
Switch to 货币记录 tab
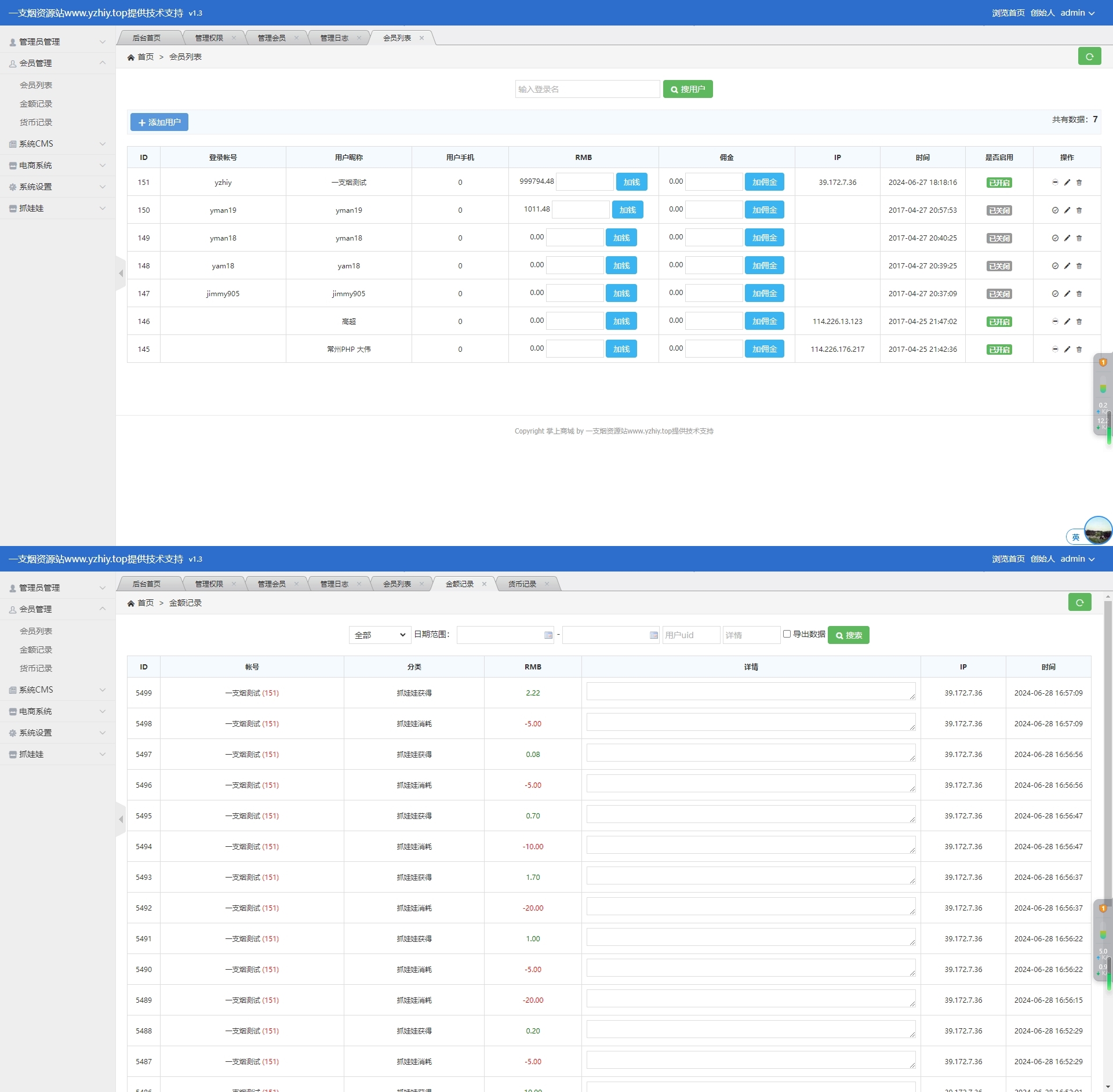[x=522, y=584]
